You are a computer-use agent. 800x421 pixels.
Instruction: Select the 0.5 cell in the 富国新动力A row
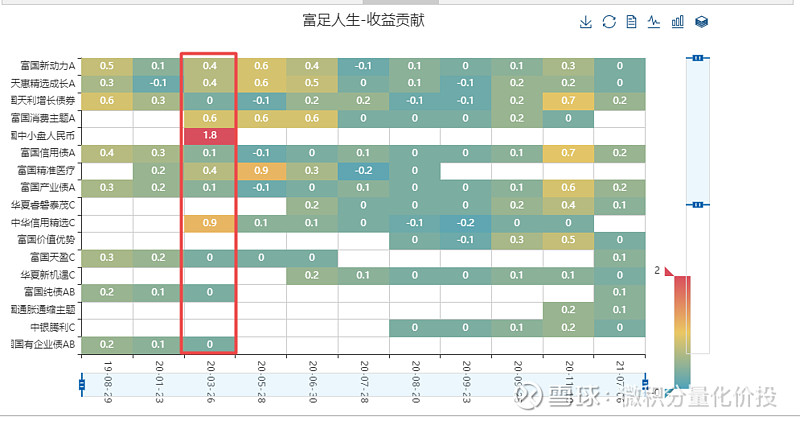pos(107,66)
